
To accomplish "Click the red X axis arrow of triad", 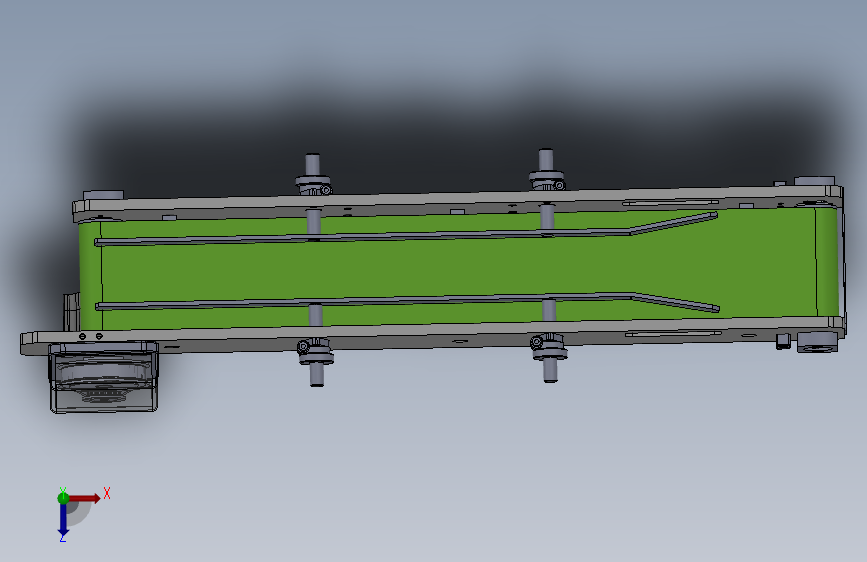I will pyautogui.click(x=84, y=498).
